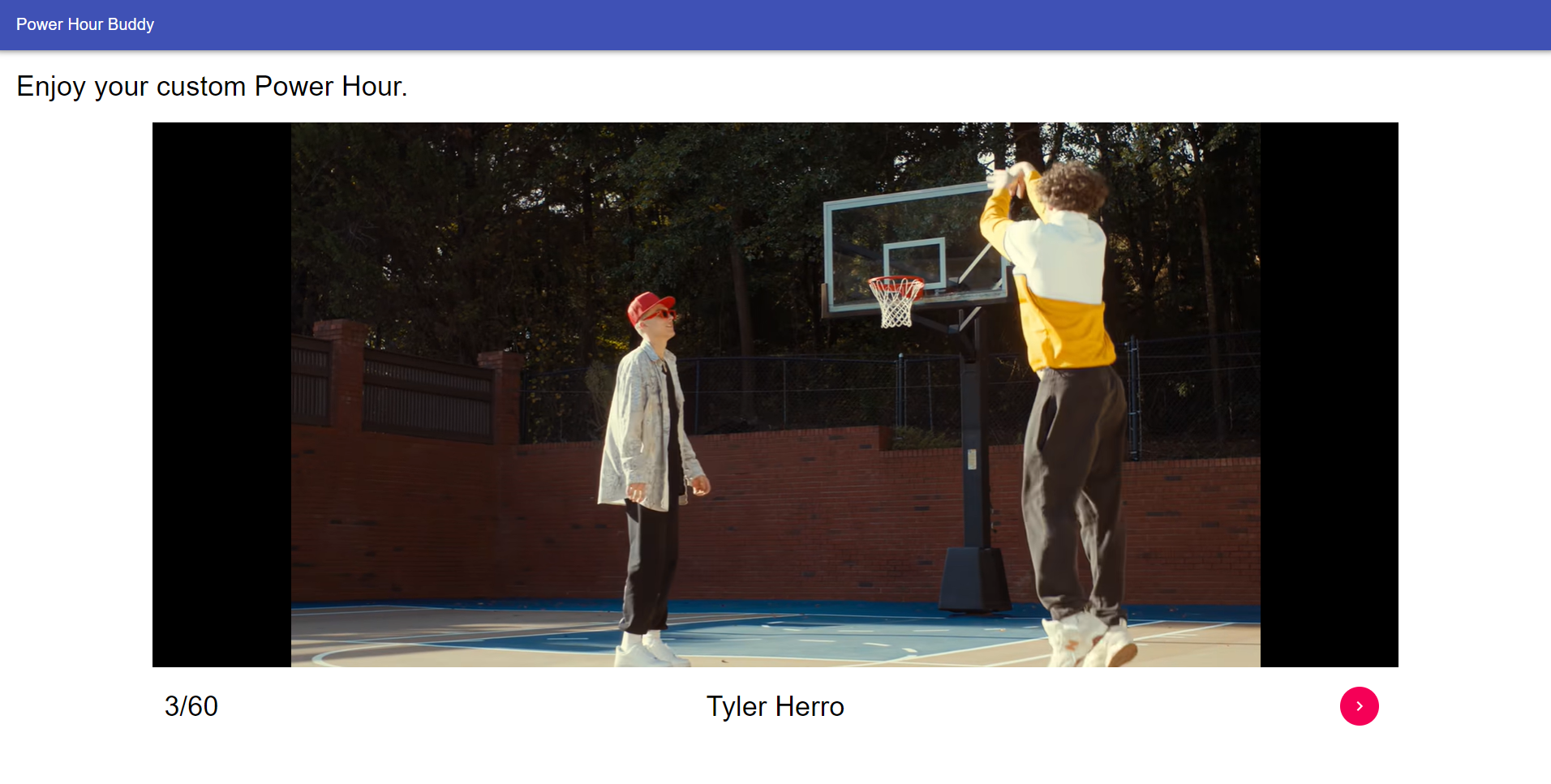Viewport: 1551px width, 784px height.
Task: Click the 3/60 song counter
Action: (x=191, y=706)
